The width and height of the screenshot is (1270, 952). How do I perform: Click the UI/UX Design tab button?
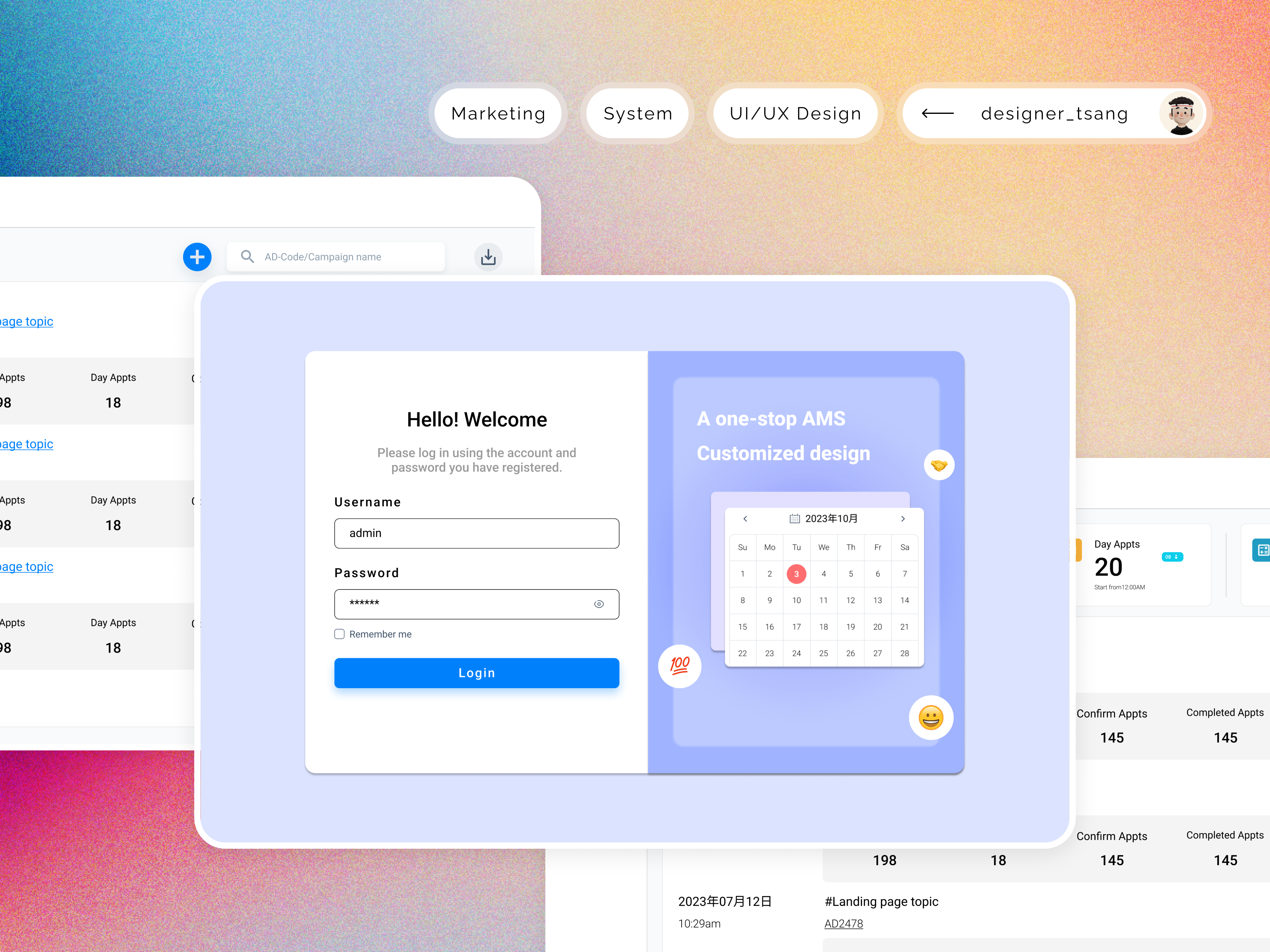(x=795, y=112)
